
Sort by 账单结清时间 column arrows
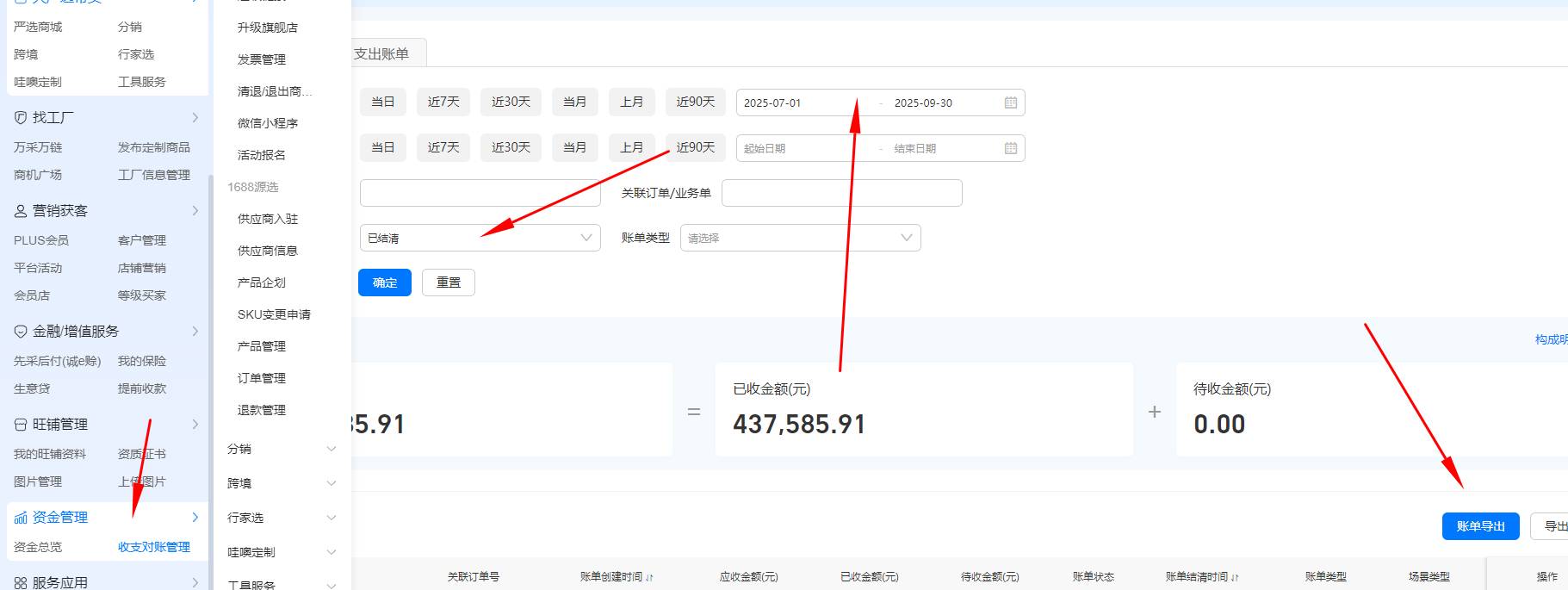[1235, 577]
